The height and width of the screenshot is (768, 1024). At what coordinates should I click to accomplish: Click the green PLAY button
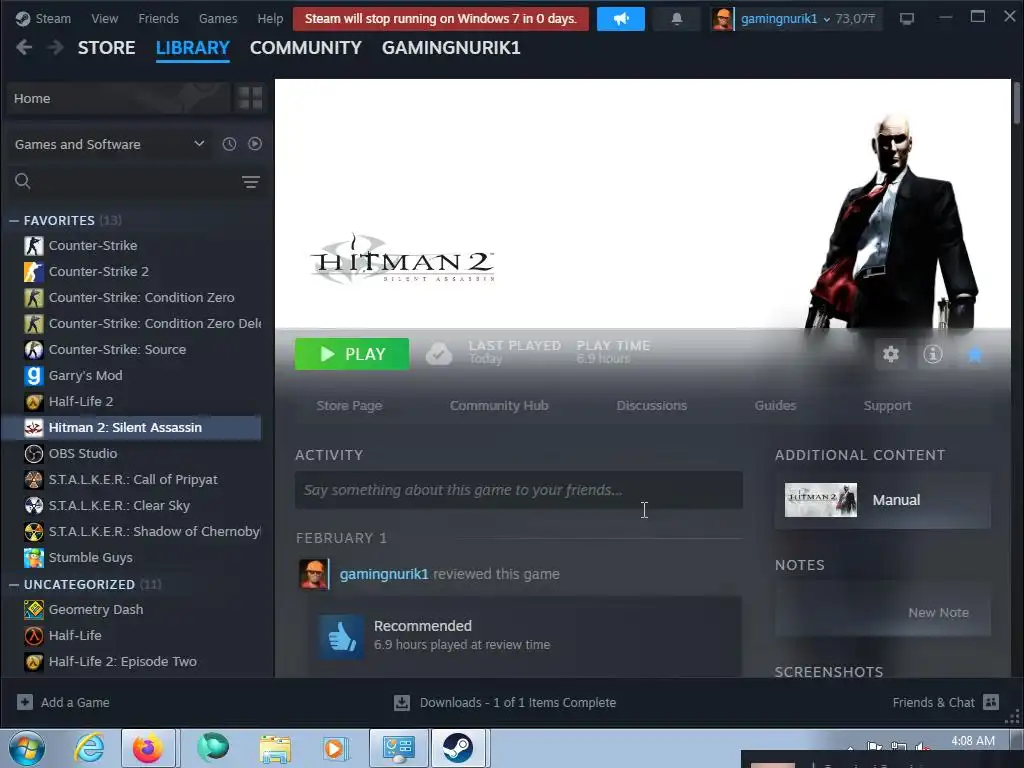pyautogui.click(x=352, y=354)
